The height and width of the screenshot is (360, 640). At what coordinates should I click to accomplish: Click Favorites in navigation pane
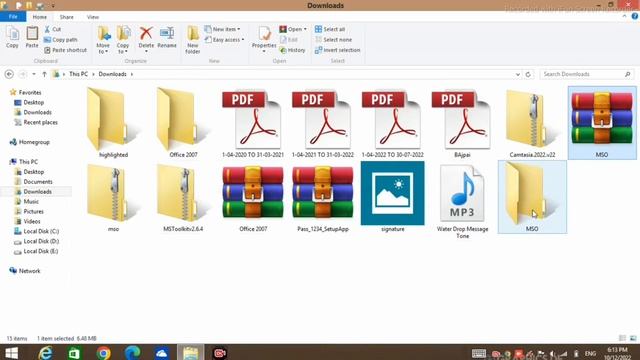point(30,93)
